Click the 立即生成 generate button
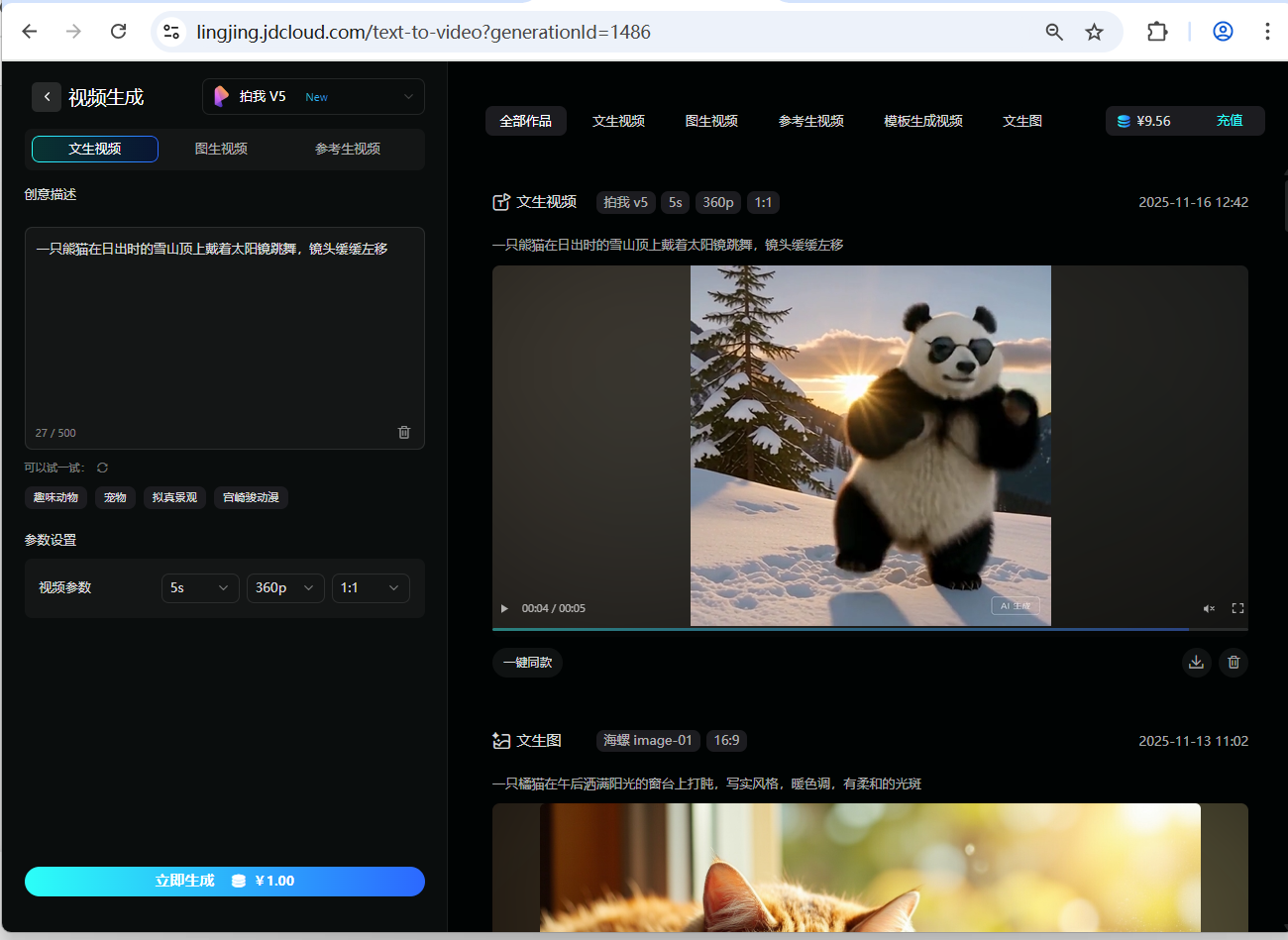This screenshot has height=940, width=1288. click(224, 881)
